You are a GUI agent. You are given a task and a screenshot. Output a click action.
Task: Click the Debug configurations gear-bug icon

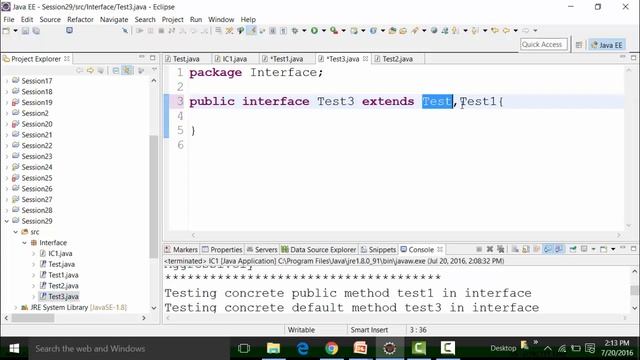[294, 31]
